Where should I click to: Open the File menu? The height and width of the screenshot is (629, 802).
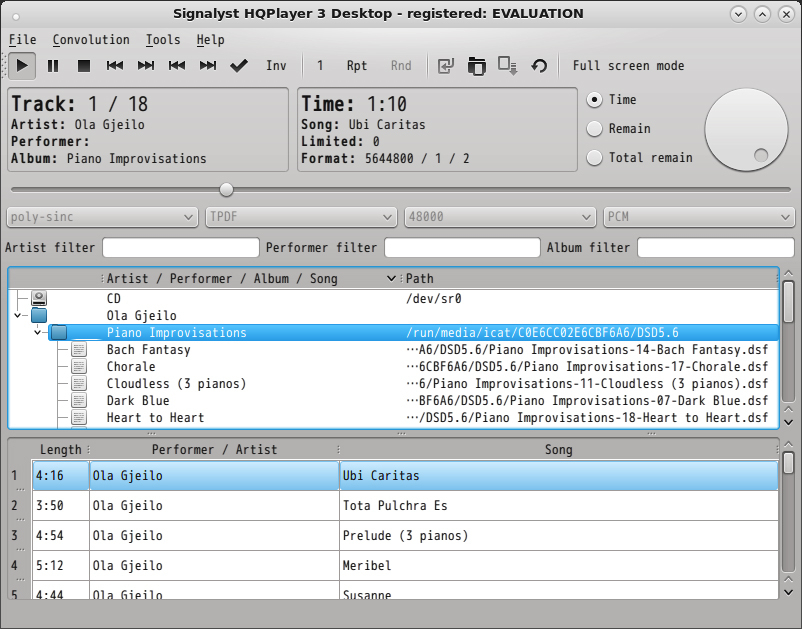[x=23, y=40]
